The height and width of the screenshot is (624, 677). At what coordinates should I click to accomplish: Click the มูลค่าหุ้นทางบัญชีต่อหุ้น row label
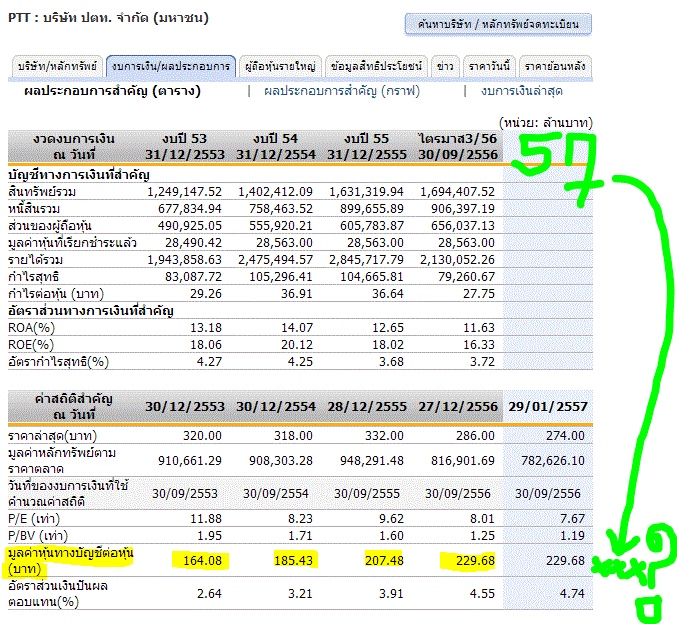coord(71,561)
